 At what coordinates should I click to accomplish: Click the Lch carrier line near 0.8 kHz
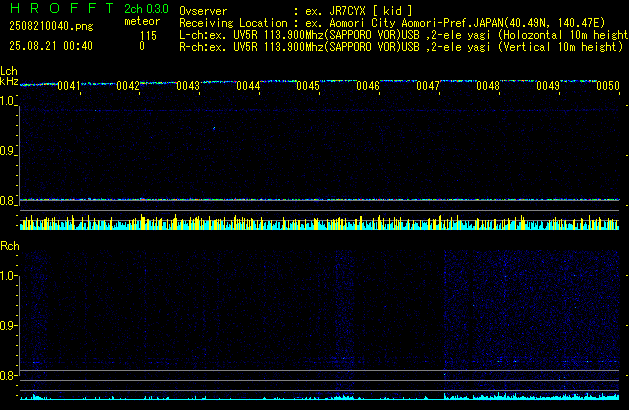(319, 199)
